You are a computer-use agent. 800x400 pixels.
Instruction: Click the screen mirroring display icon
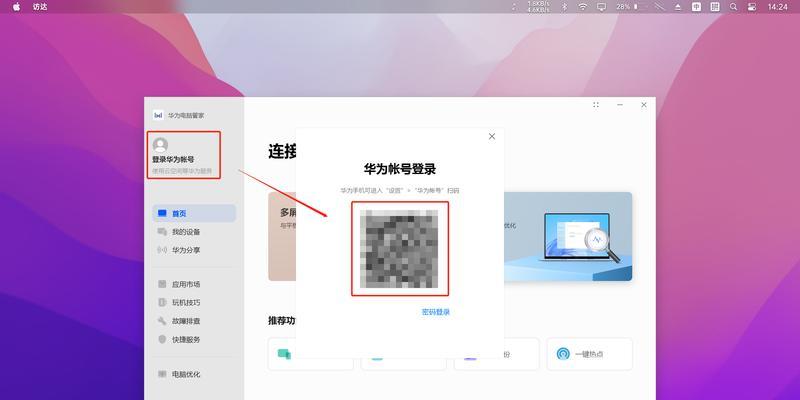click(x=602, y=7)
